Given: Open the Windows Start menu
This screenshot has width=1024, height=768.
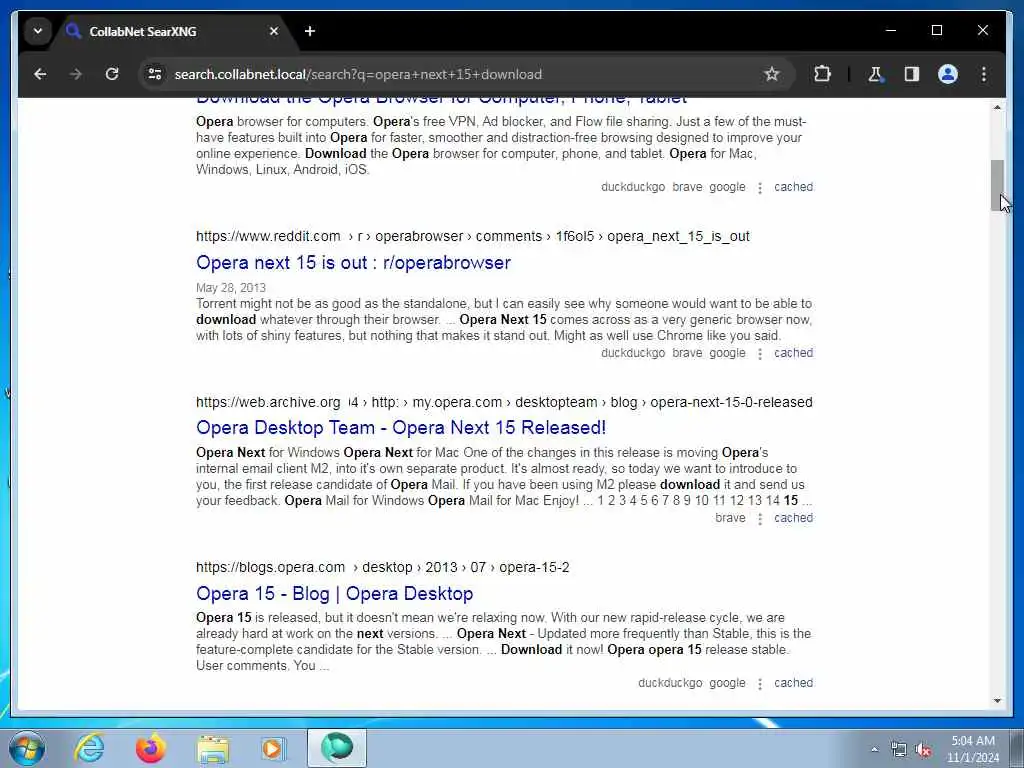Looking at the screenshot, I should click(x=27, y=748).
